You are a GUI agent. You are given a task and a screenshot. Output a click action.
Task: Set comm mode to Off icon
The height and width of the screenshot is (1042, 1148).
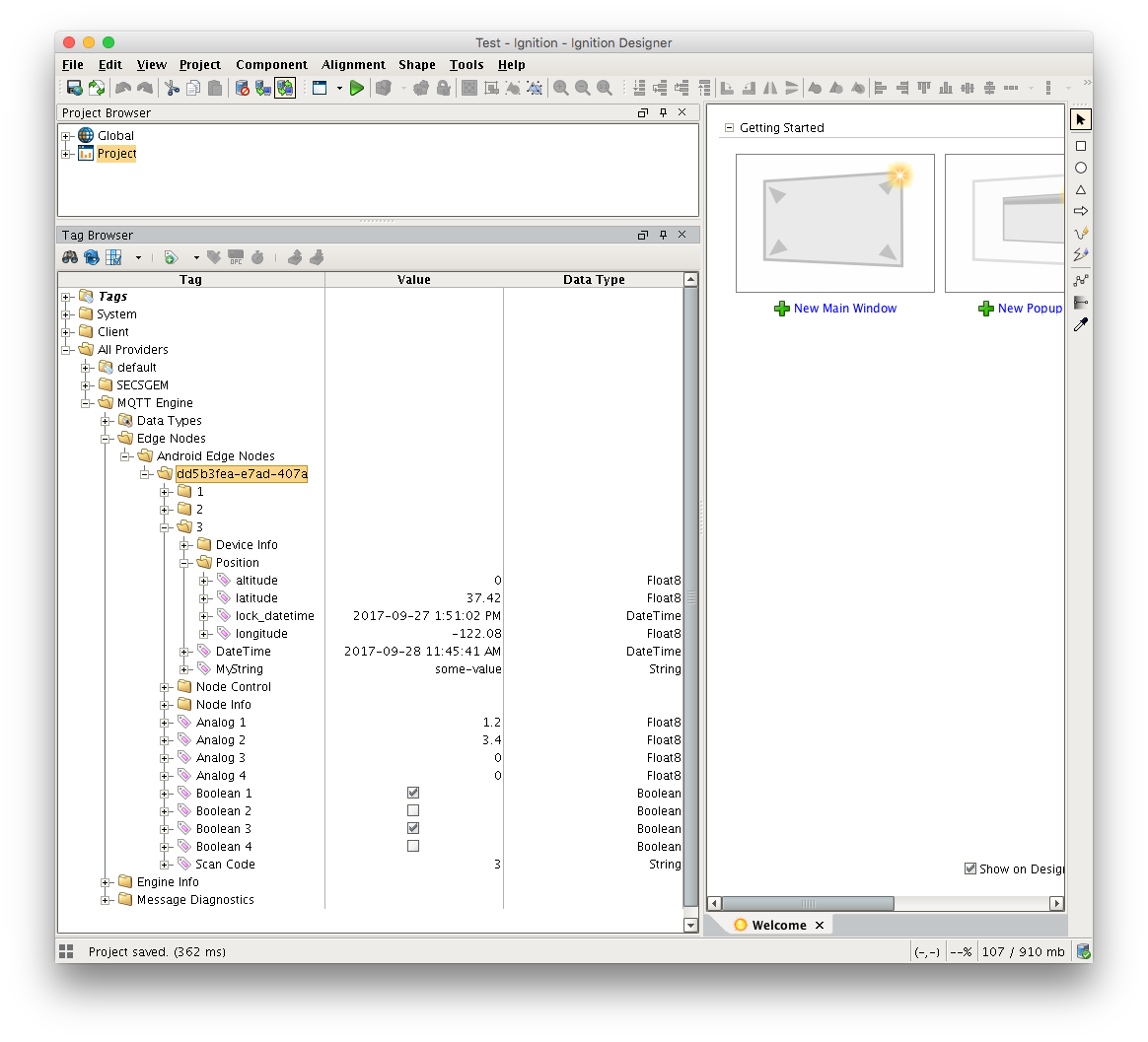(243, 88)
